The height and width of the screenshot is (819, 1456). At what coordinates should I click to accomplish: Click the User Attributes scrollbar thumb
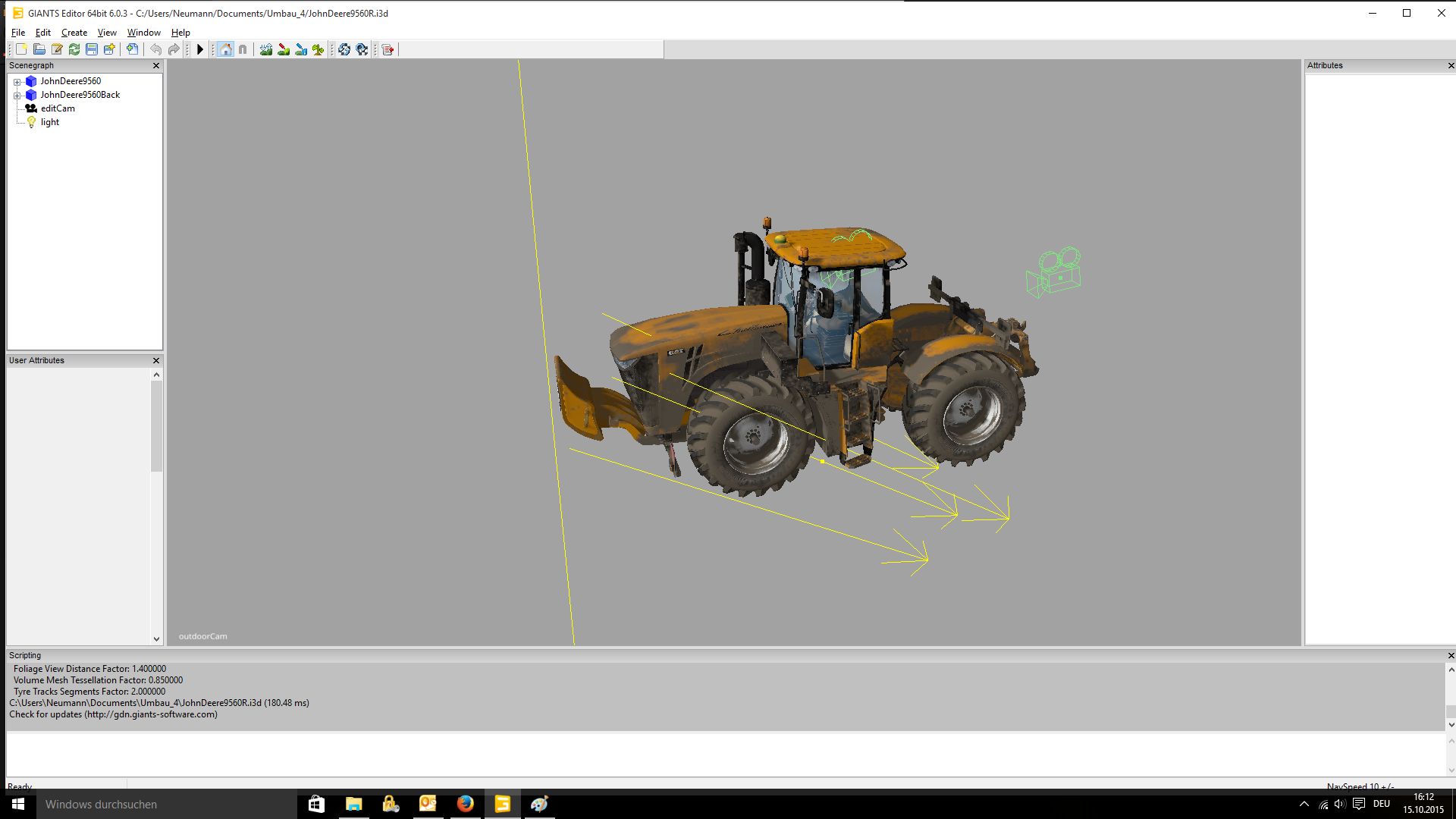(x=156, y=426)
